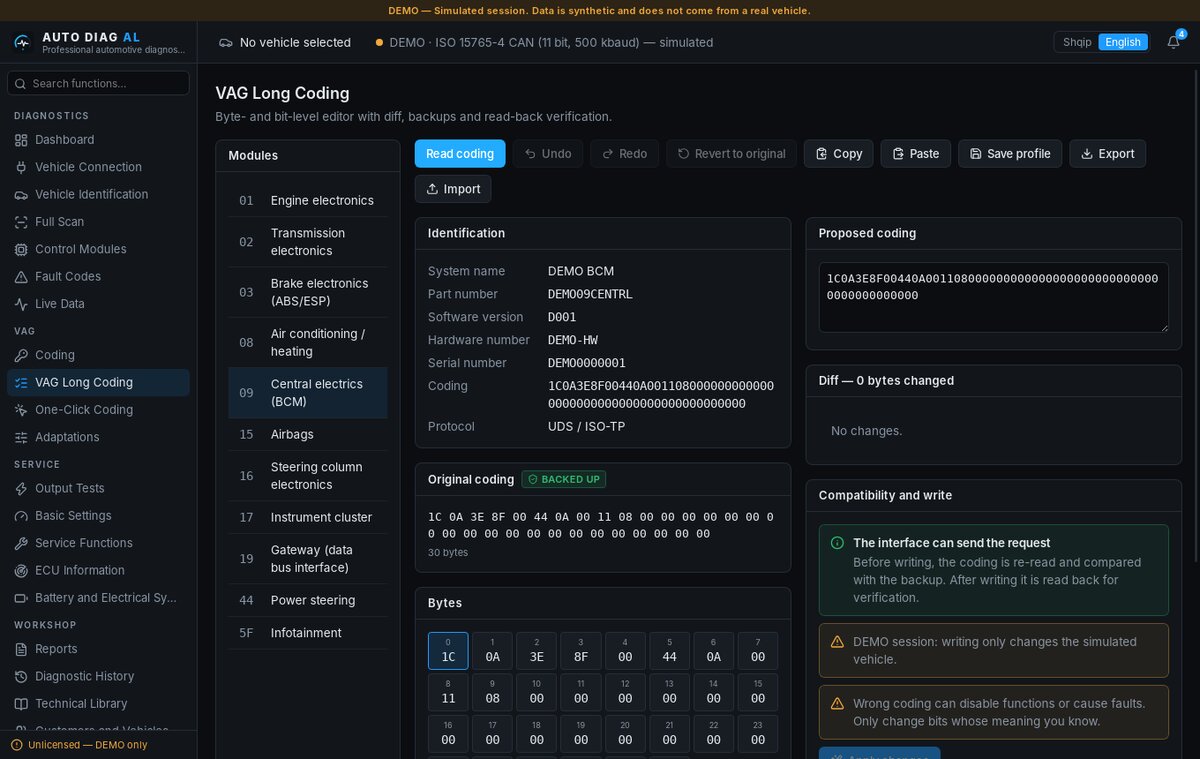The width and height of the screenshot is (1200, 759).
Task: Switch language to English
Action: 1123,42
